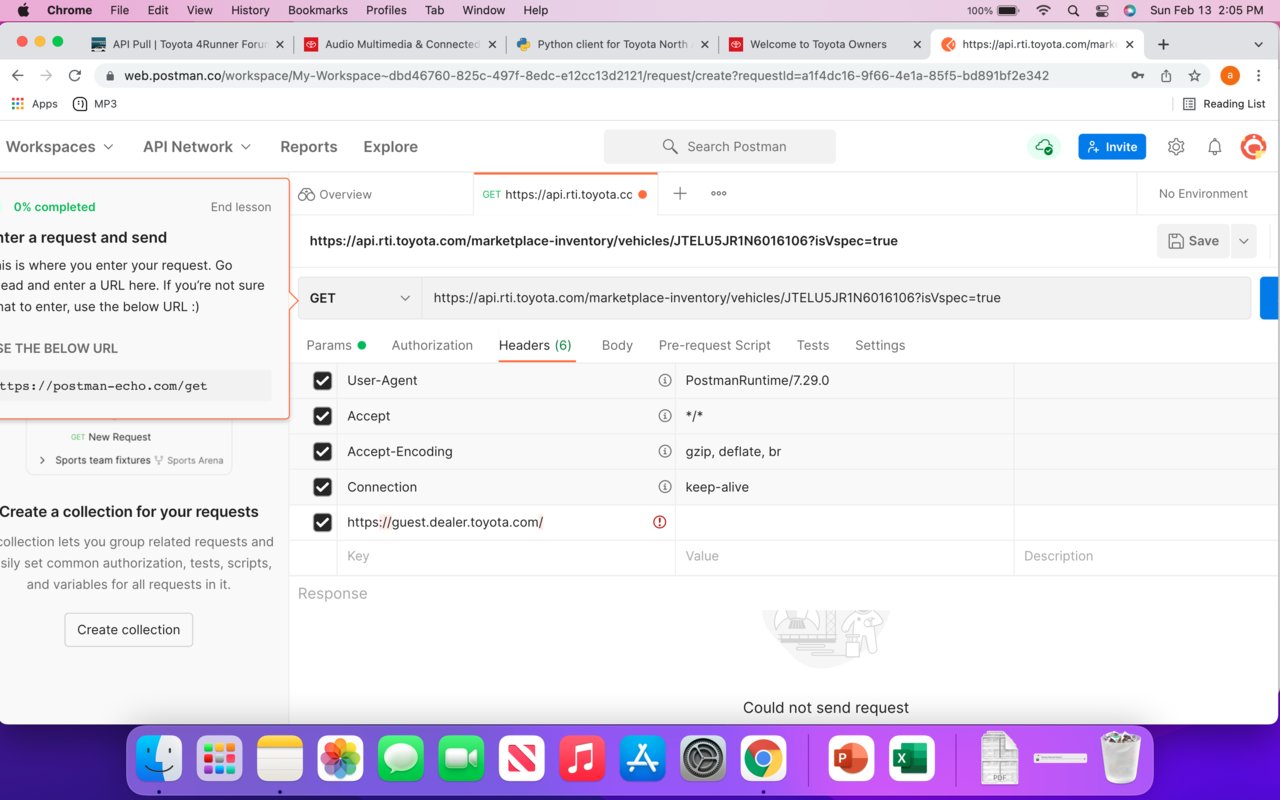This screenshot has width=1280, height=800.
Task: Open the Photos app in the Dock
Action: pos(340,759)
